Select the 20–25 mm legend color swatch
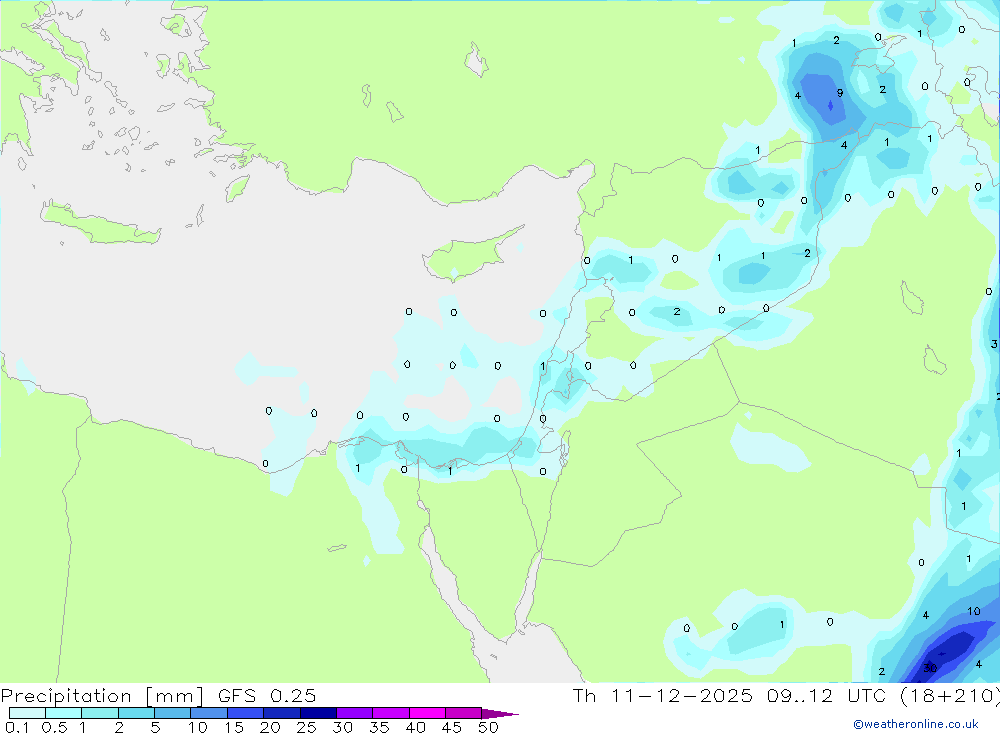Screen dimensions: 1000x733 (x=281, y=713)
